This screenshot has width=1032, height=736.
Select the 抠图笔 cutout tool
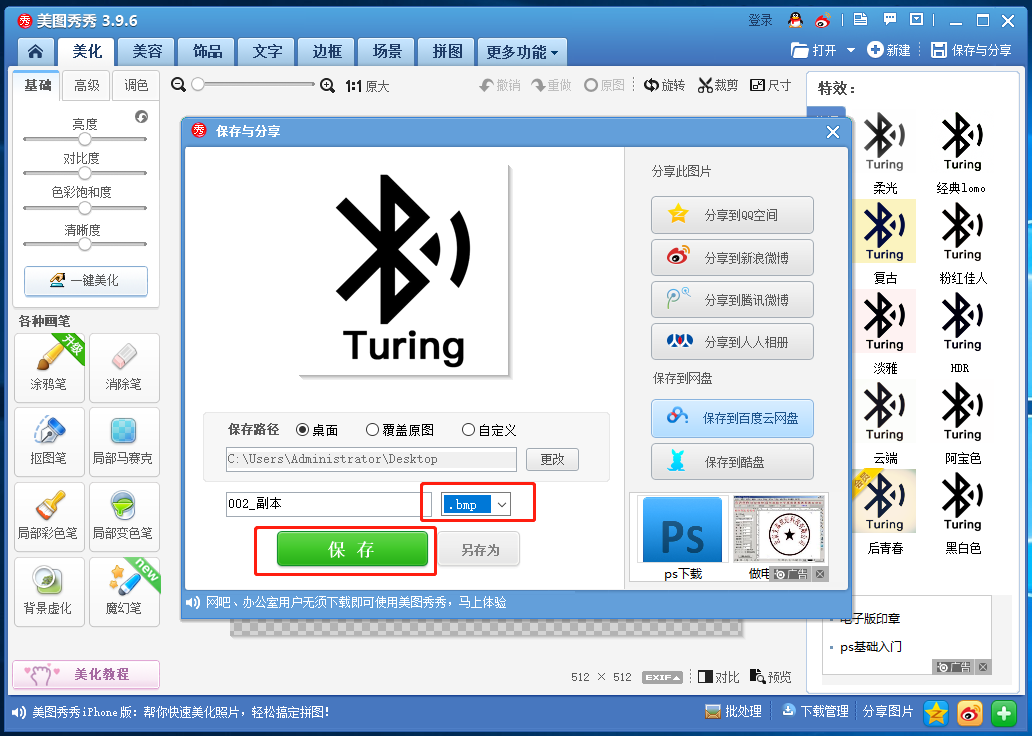(x=49, y=442)
